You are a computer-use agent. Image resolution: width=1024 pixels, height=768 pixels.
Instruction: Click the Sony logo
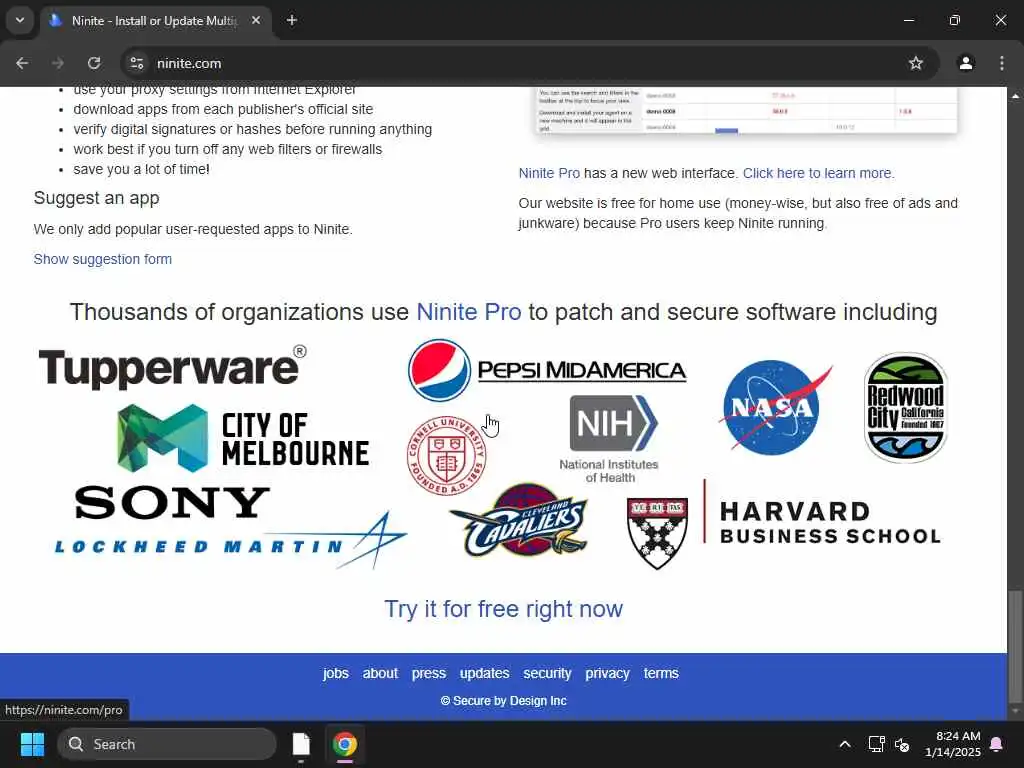pos(172,503)
